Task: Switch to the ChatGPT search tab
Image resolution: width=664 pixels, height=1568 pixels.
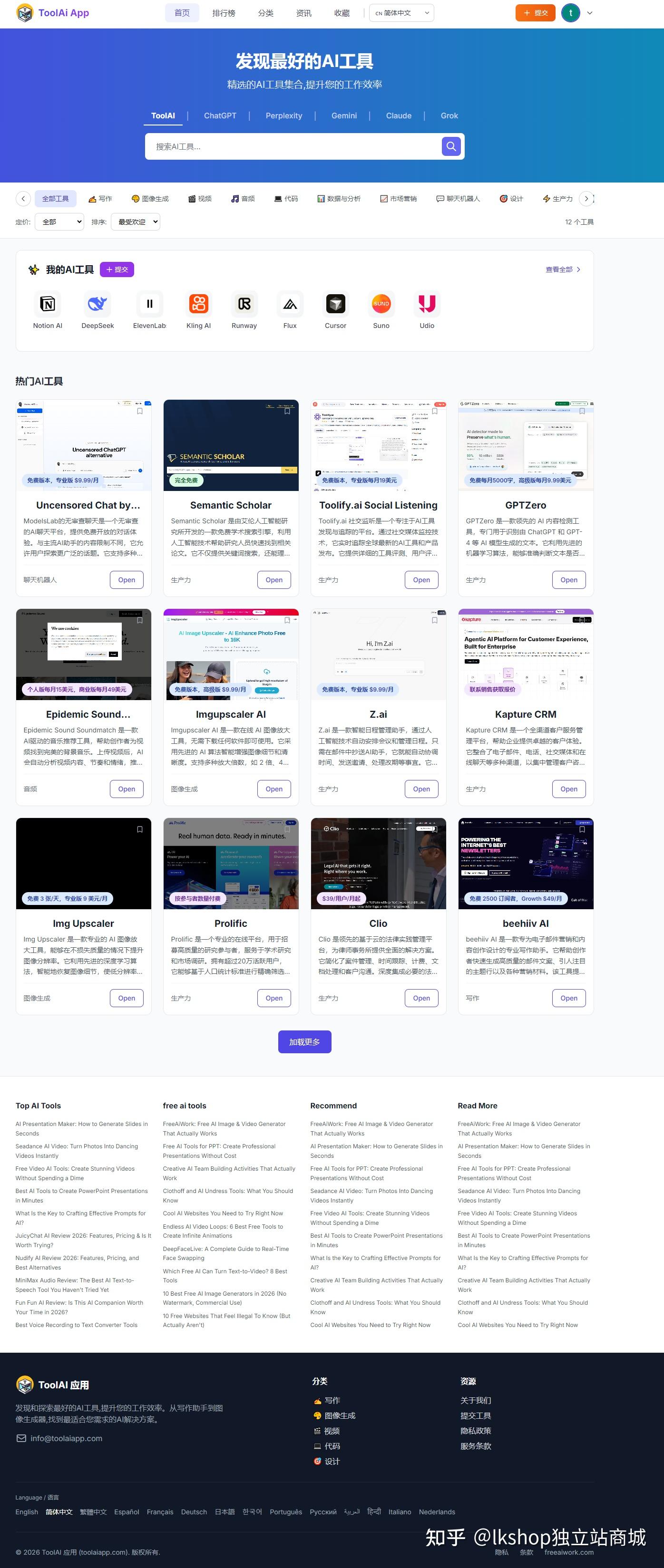Action: coord(220,115)
